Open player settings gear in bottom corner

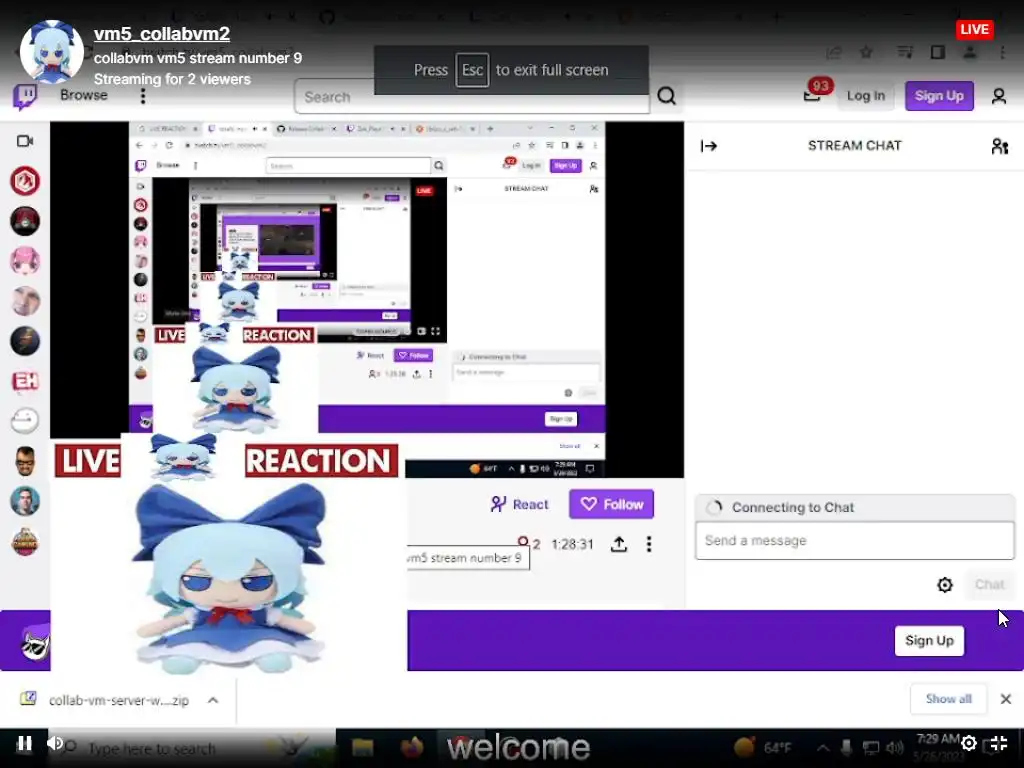click(x=969, y=743)
